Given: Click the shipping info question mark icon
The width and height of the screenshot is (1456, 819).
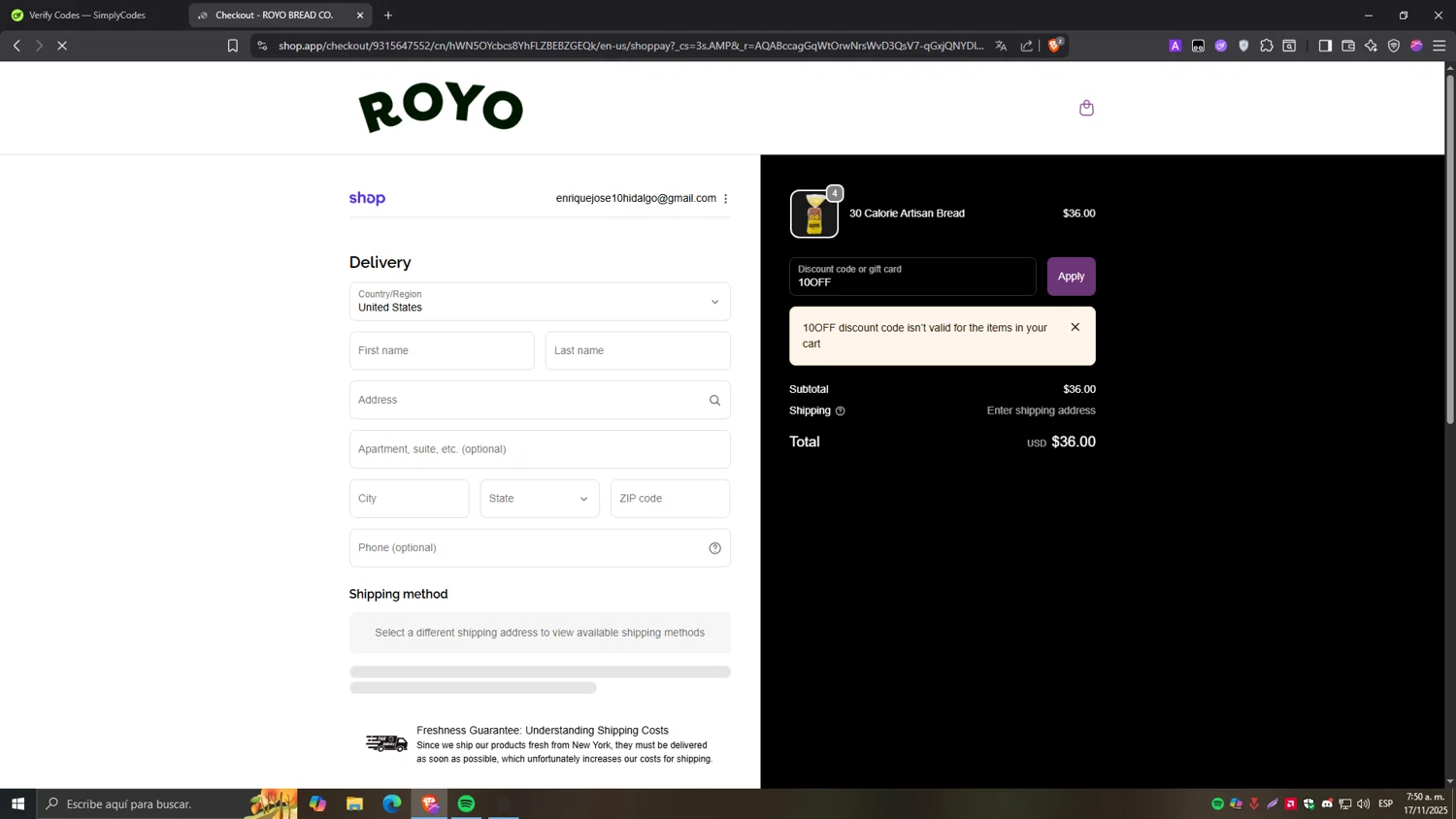Looking at the screenshot, I should [840, 411].
